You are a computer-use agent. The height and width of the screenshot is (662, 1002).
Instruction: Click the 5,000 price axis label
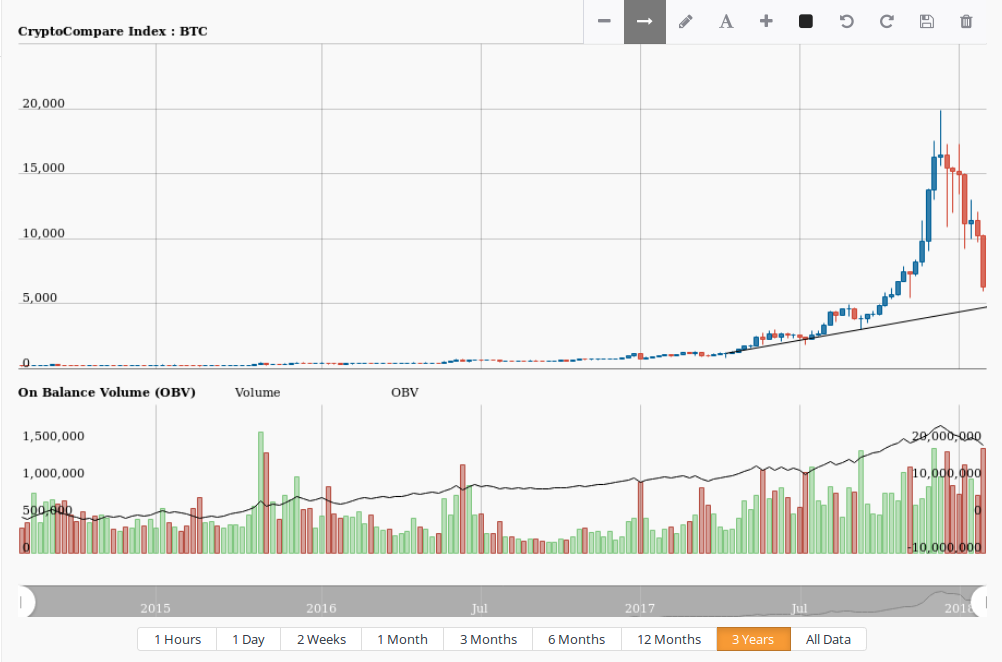click(x=40, y=298)
